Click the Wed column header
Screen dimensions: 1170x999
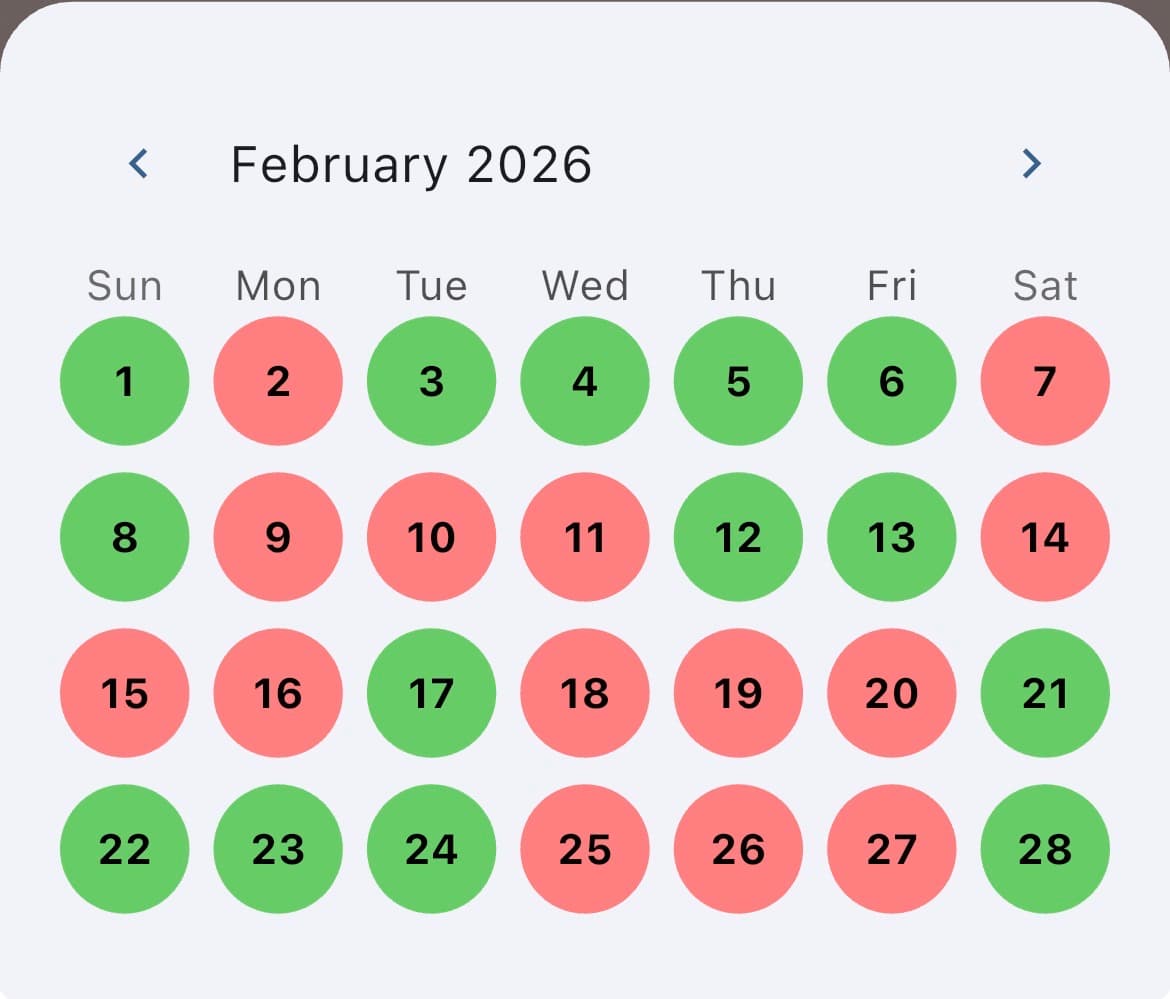(x=584, y=286)
